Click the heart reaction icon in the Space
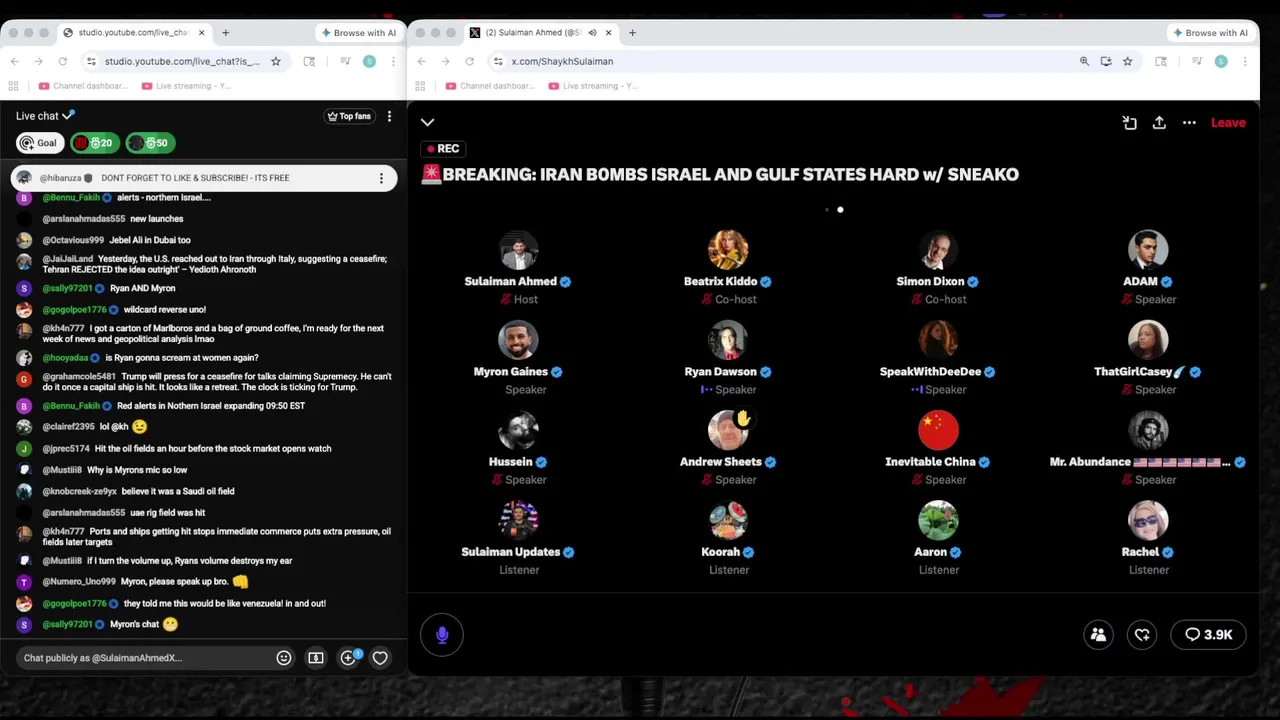Image resolution: width=1280 pixels, height=720 pixels. click(x=1142, y=635)
